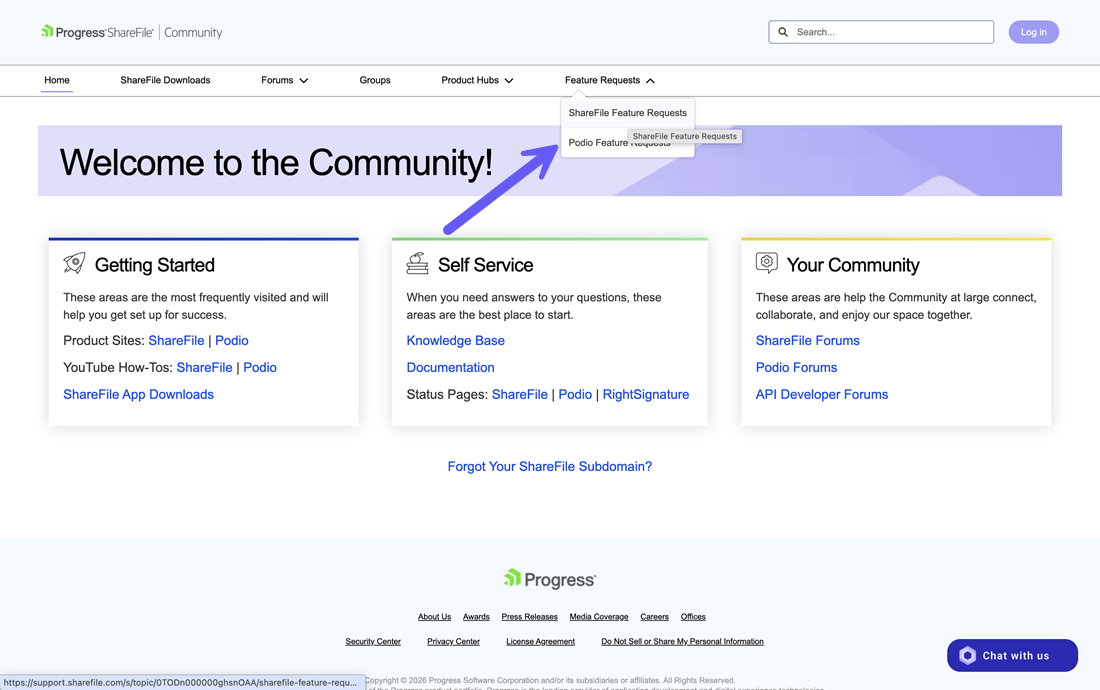
Task: Open Podio link beside Product Sites
Action: point(232,340)
